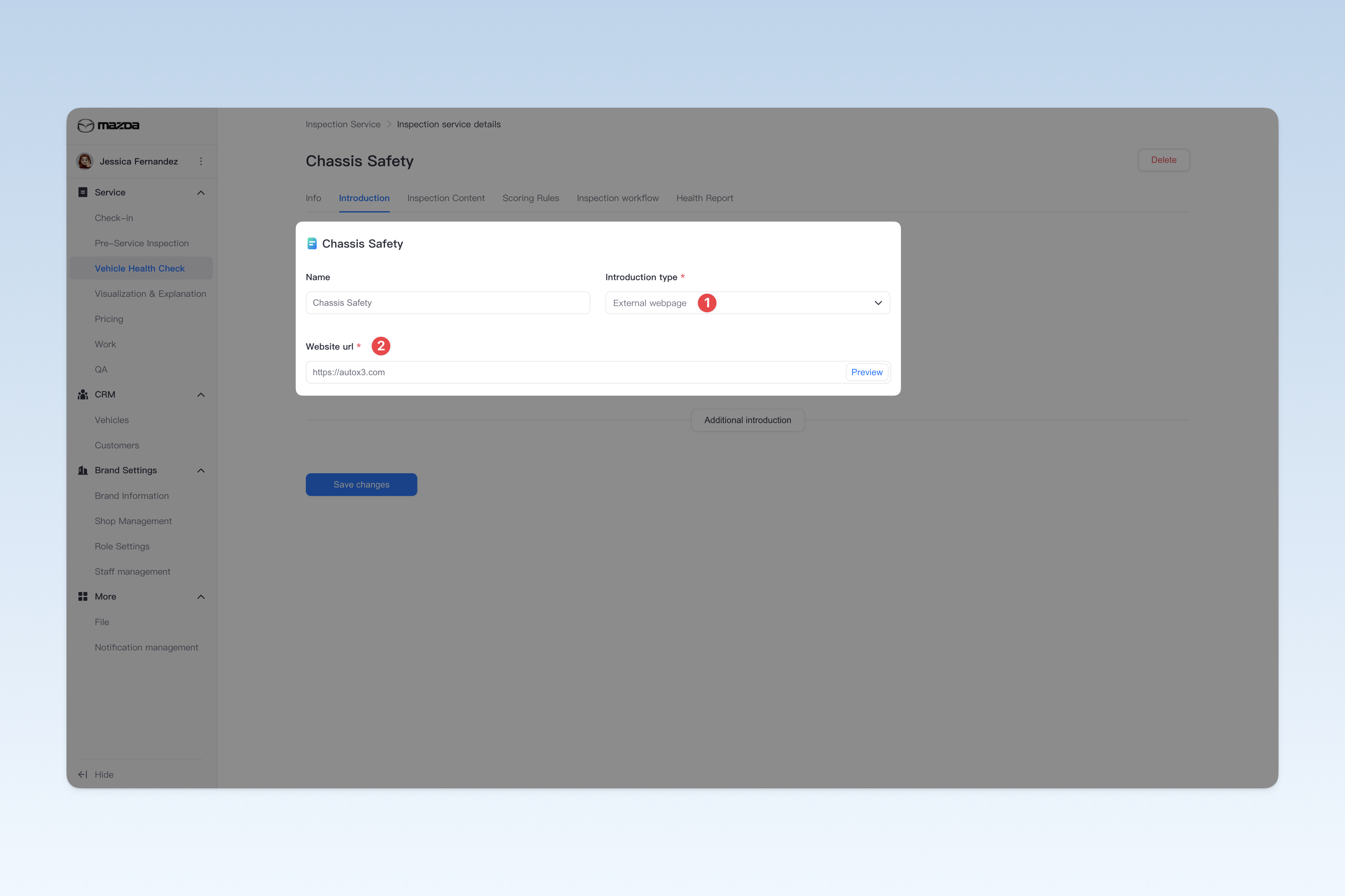Screen dimensions: 1345x896
Task: Collapse the Service section chevron
Action: (x=201, y=192)
